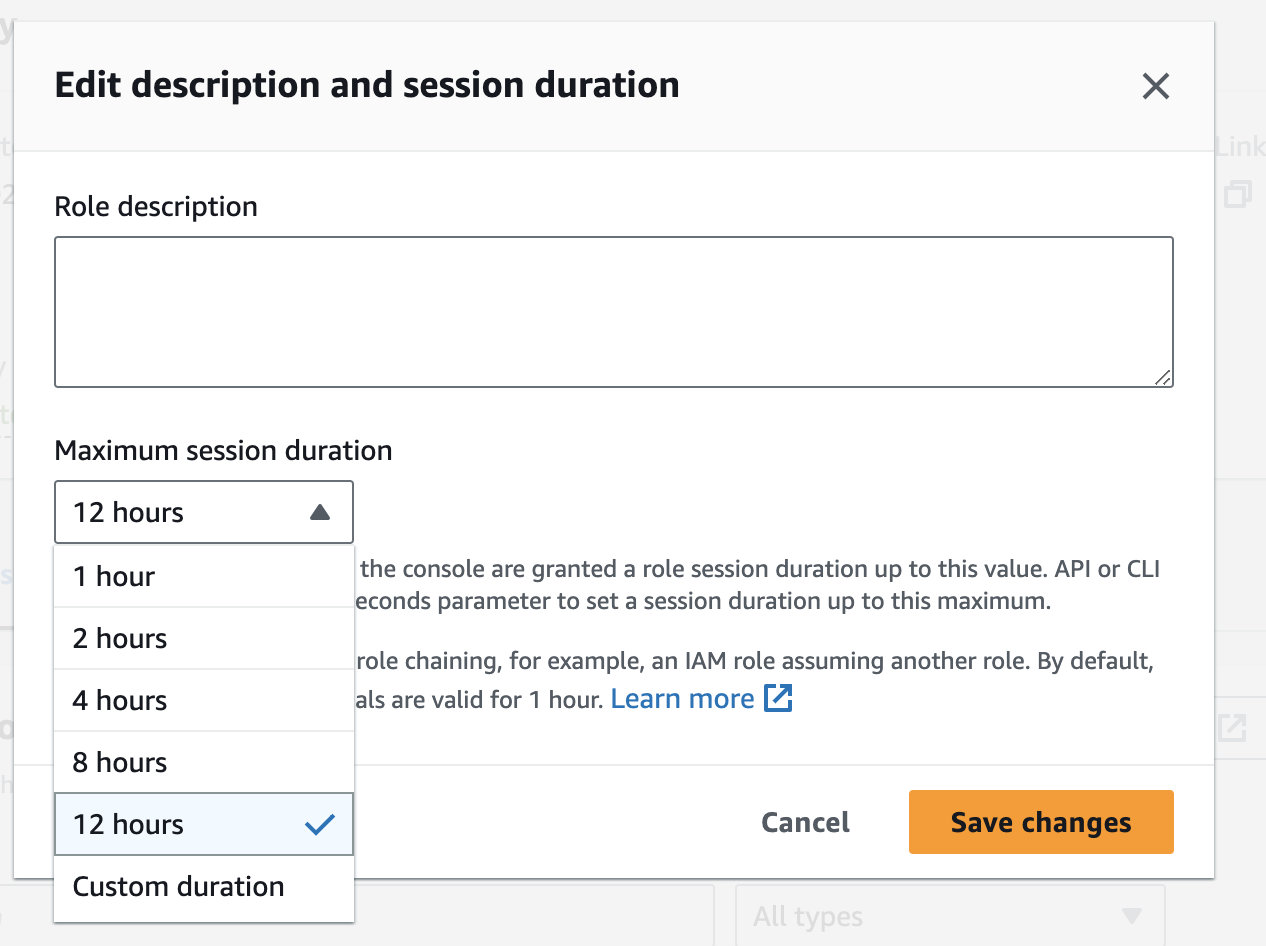Image resolution: width=1266 pixels, height=946 pixels.
Task: Save changes to the role
Action: [1040, 822]
